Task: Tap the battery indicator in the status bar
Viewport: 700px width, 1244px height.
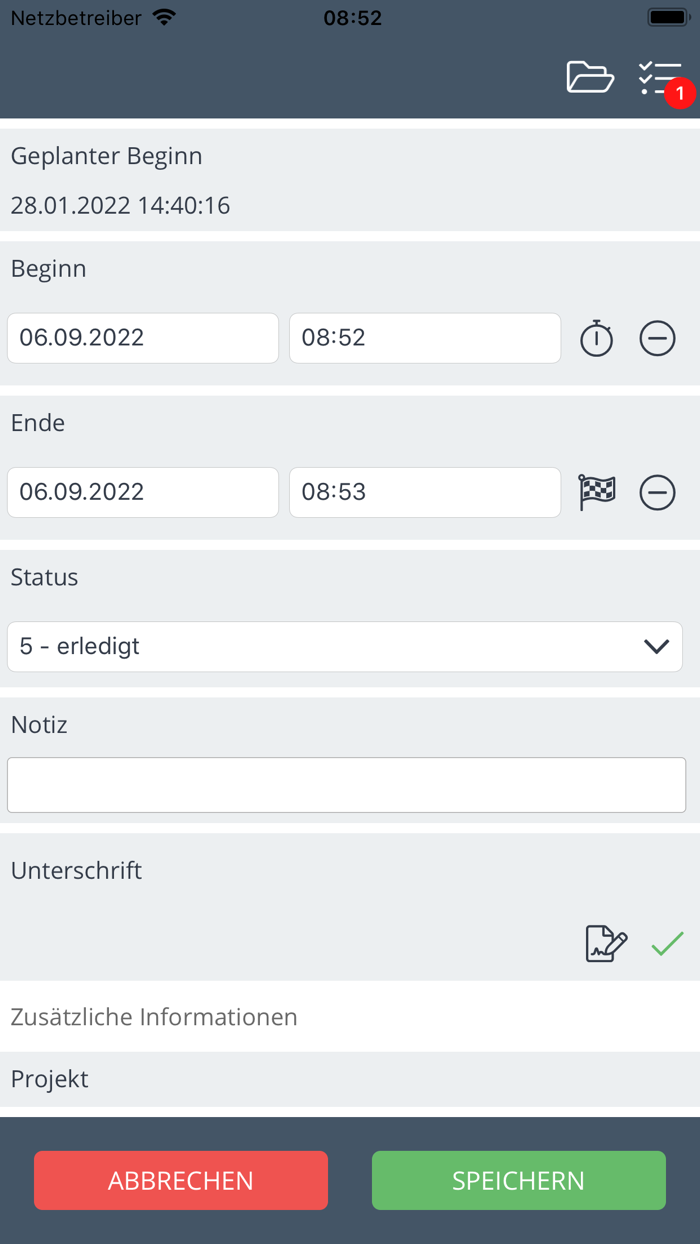Action: click(667, 16)
